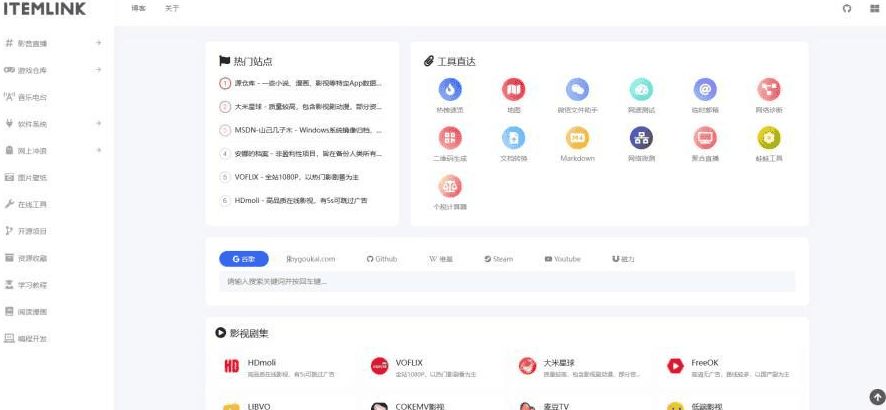Go to 图片壁纸 in the sidebar

tap(25, 178)
